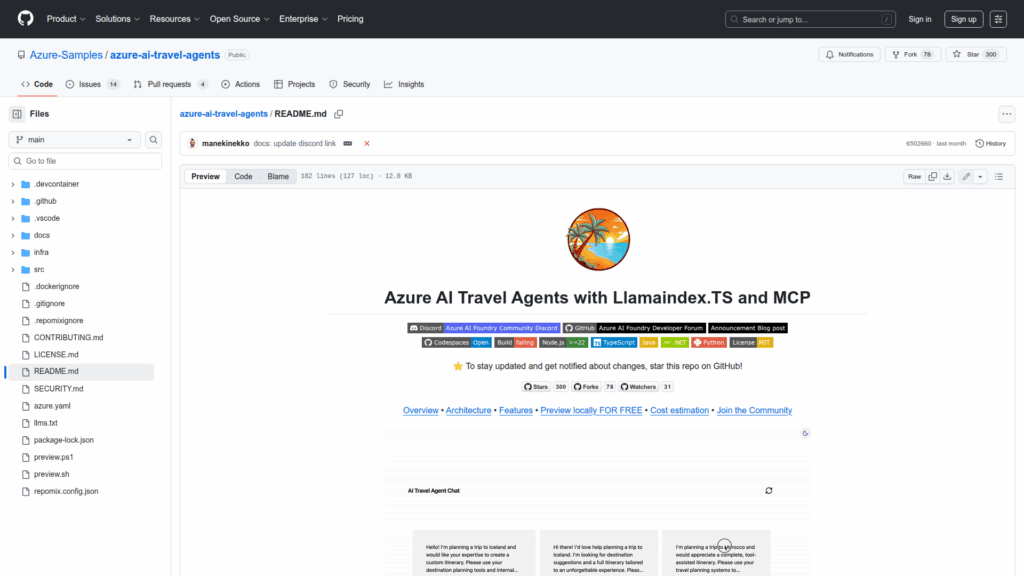Open the Architecture link in README

pos(468,410)
